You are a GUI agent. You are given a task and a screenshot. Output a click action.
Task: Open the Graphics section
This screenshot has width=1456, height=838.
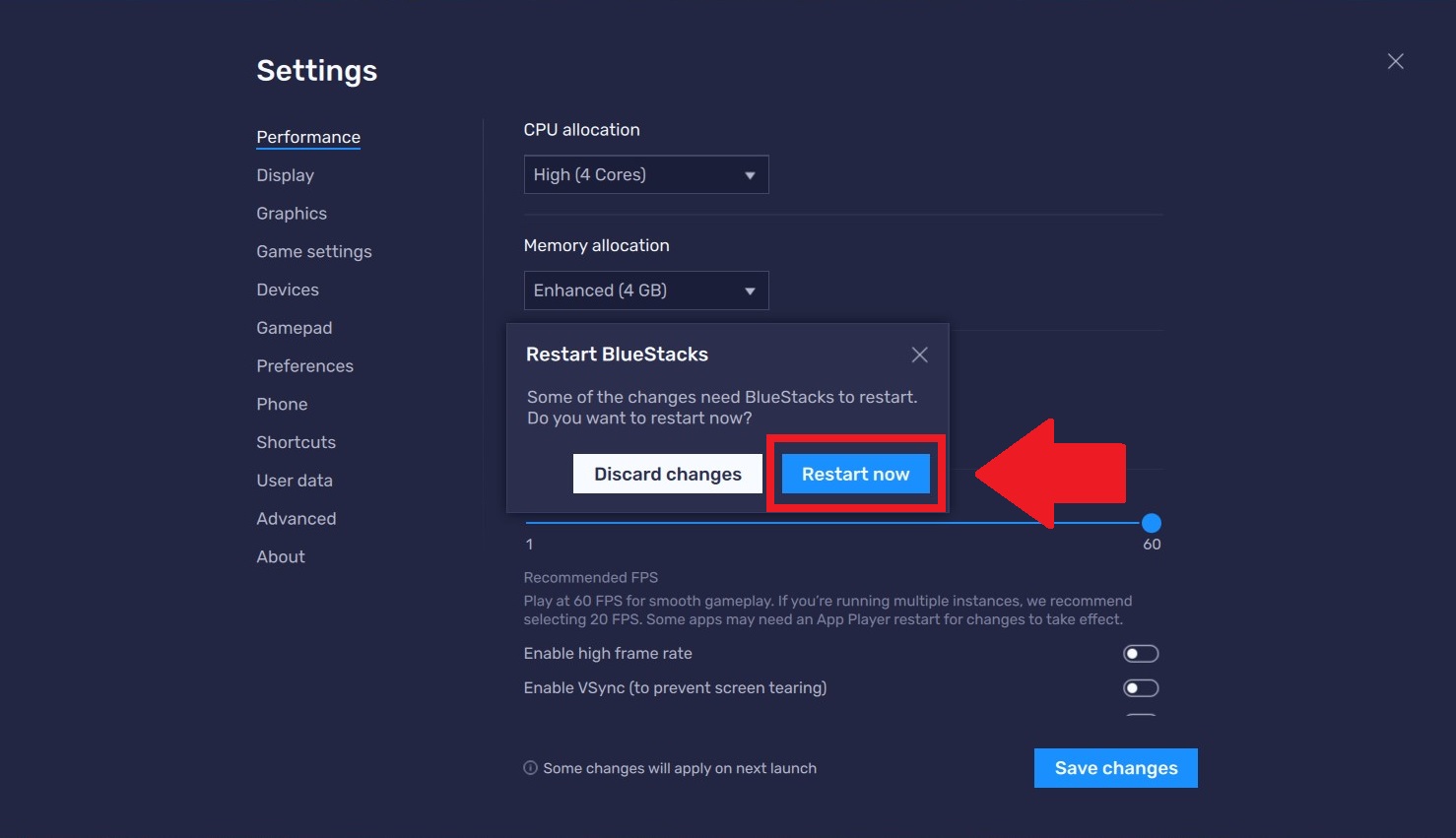292,213
